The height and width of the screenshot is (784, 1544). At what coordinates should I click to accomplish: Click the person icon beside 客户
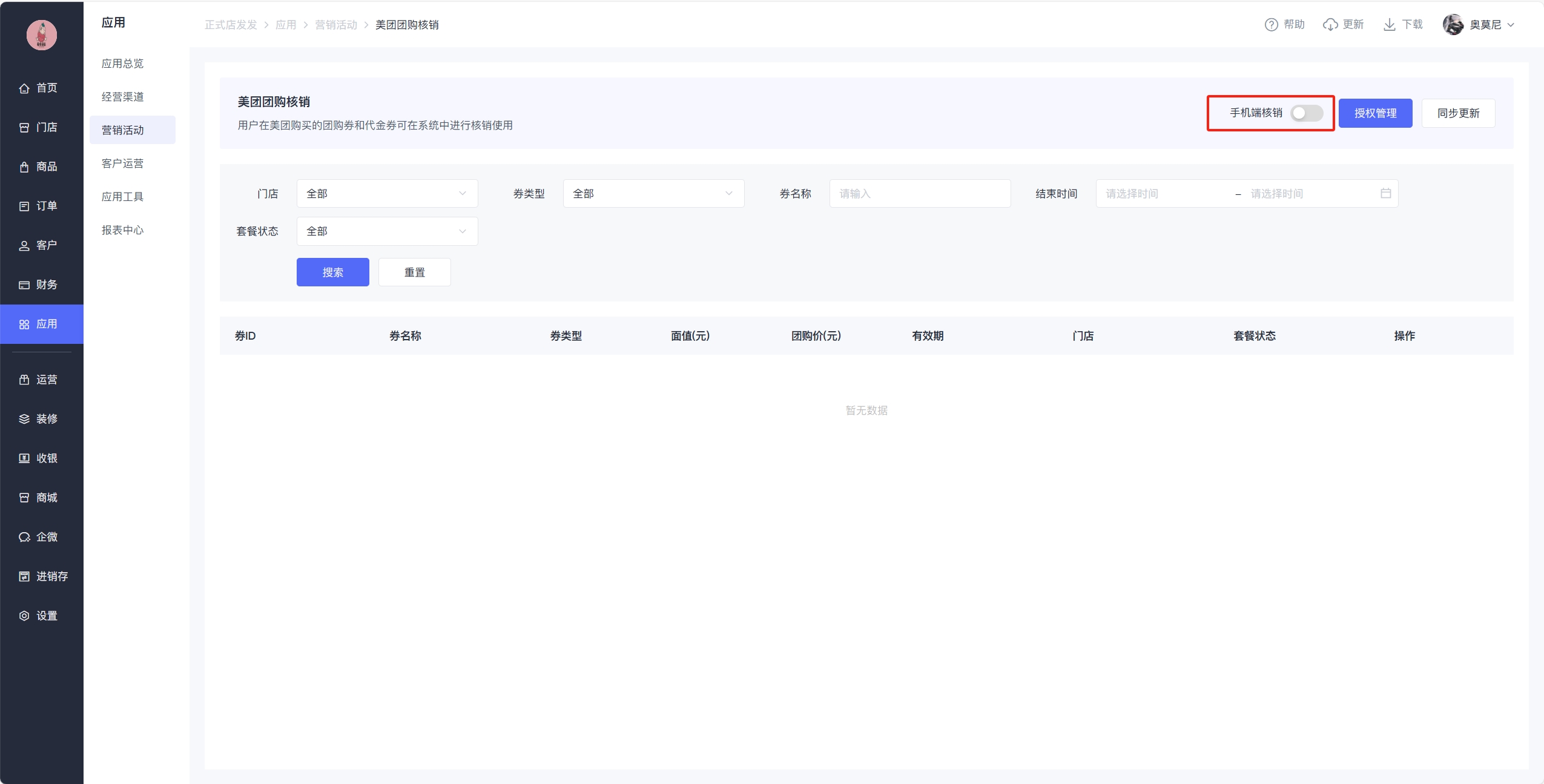pos(24,246)
